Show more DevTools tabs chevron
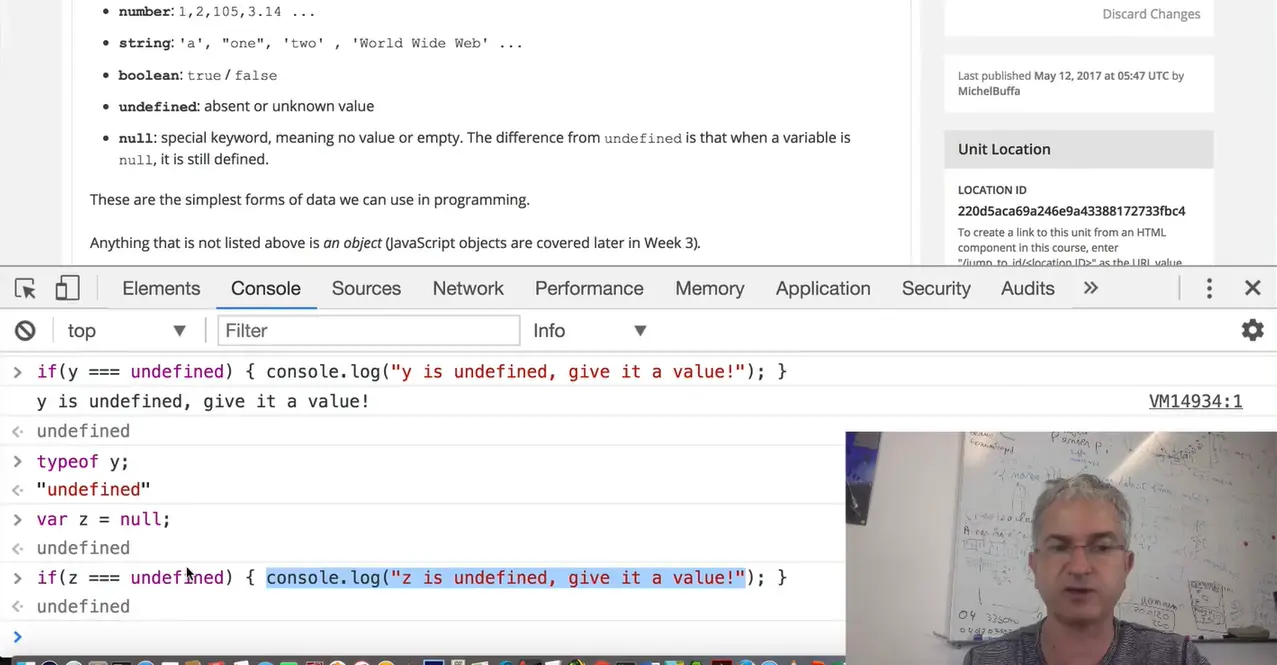Image resolution: width=1277 pixels, height=665 pixels. pos(1091,288)
